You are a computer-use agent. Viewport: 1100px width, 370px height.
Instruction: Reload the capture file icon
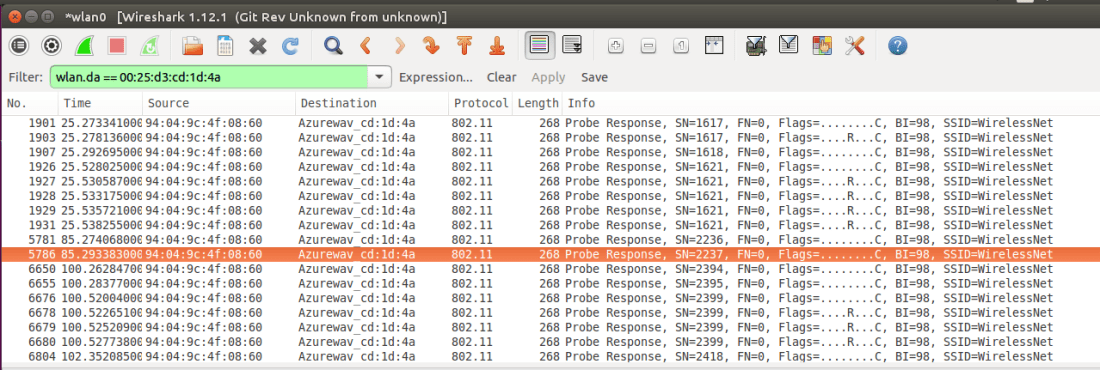pyautogui.click(x=290, y=46)
